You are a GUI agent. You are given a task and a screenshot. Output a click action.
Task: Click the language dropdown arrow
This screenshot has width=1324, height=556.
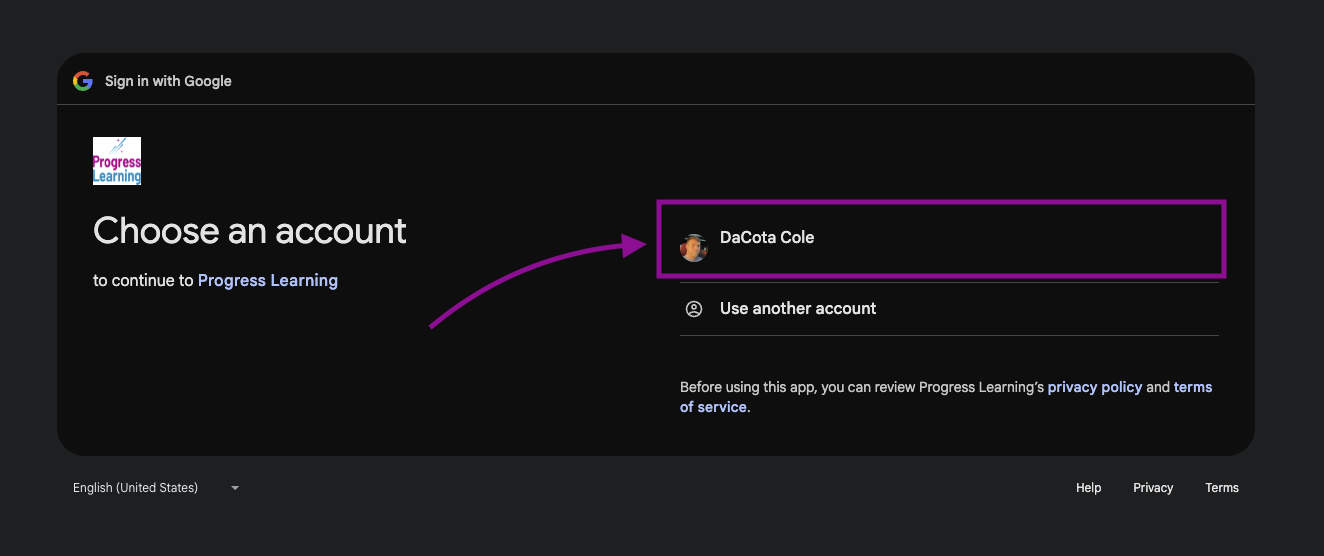coord(235,488)
